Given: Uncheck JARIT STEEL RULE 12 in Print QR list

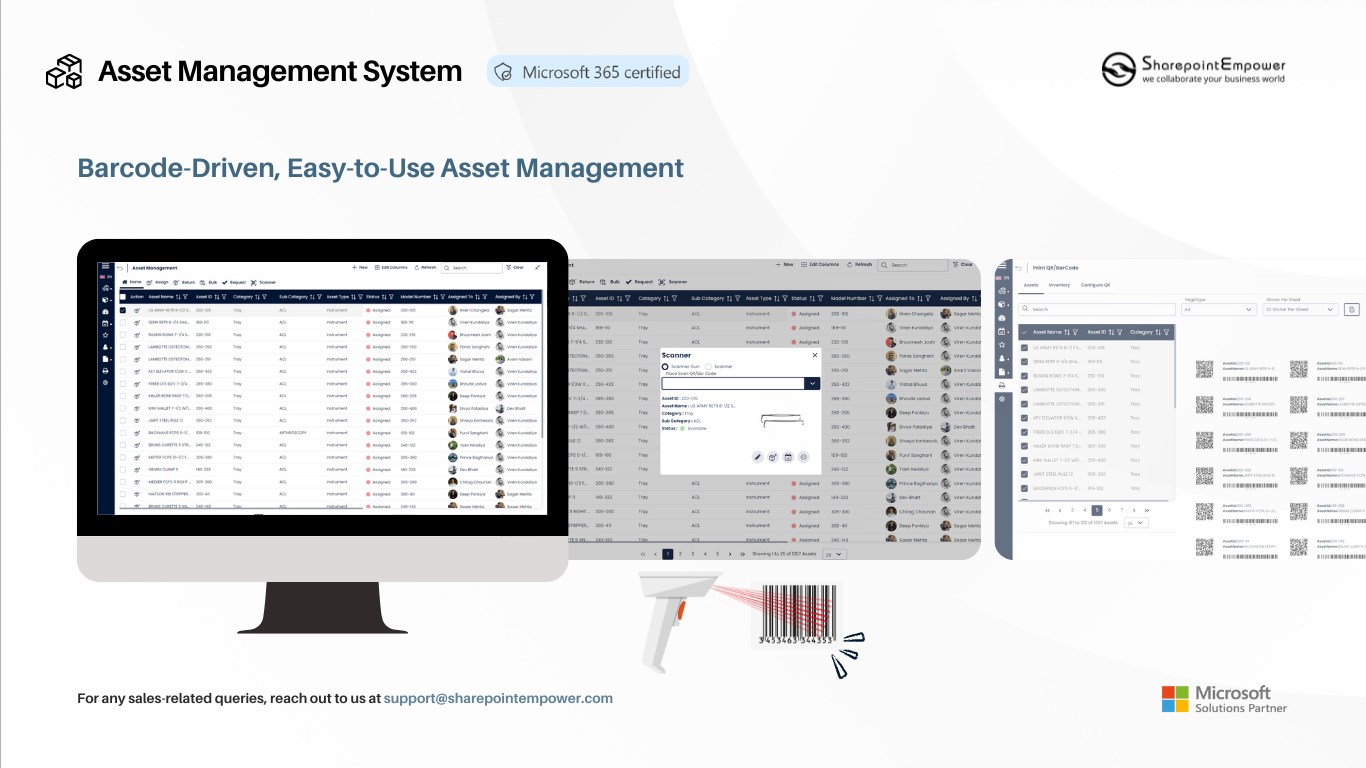Looking at the screenshot, I should (x=1024, y=474).
